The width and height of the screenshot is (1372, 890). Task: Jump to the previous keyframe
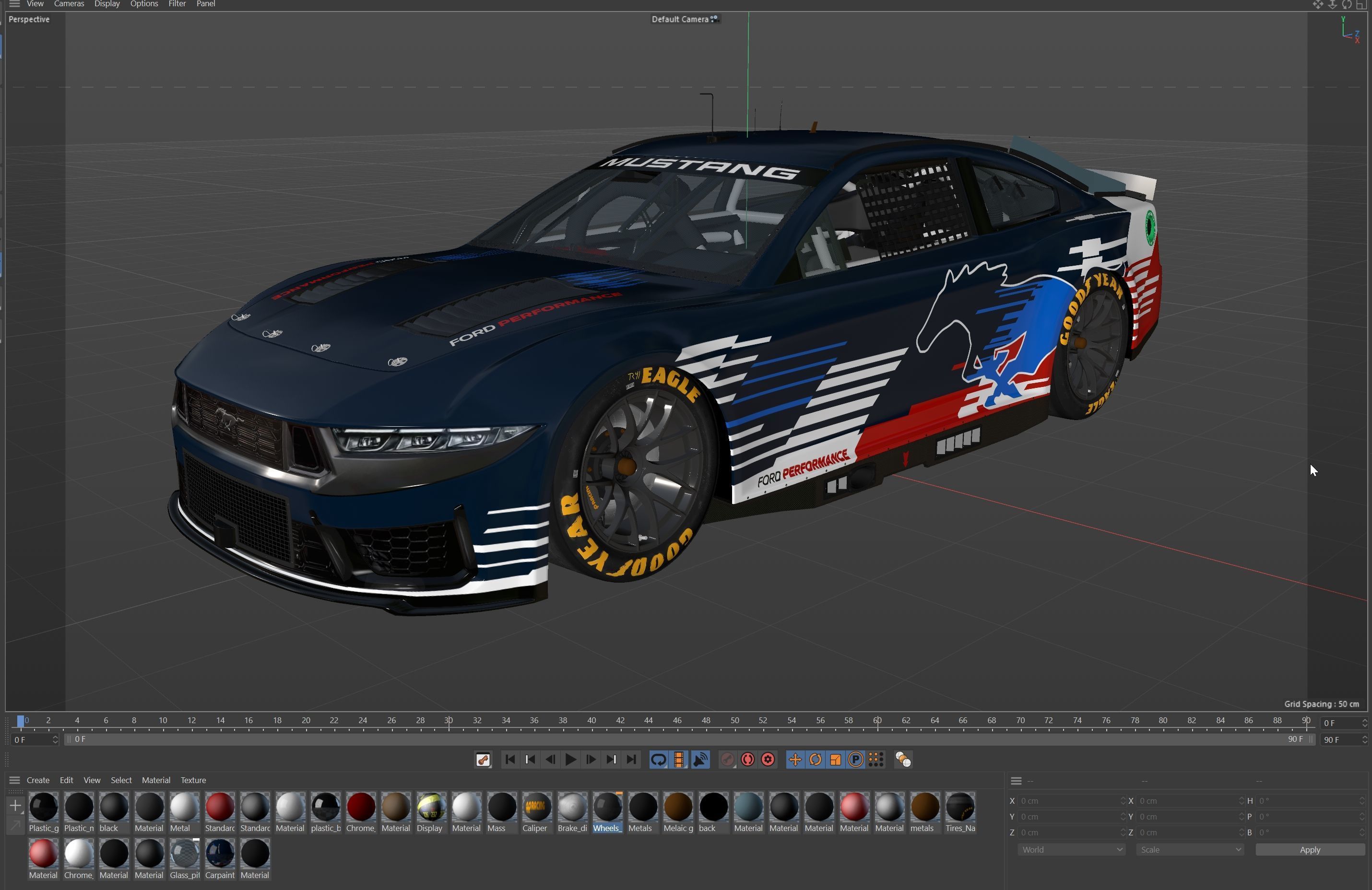click(531, 760)
